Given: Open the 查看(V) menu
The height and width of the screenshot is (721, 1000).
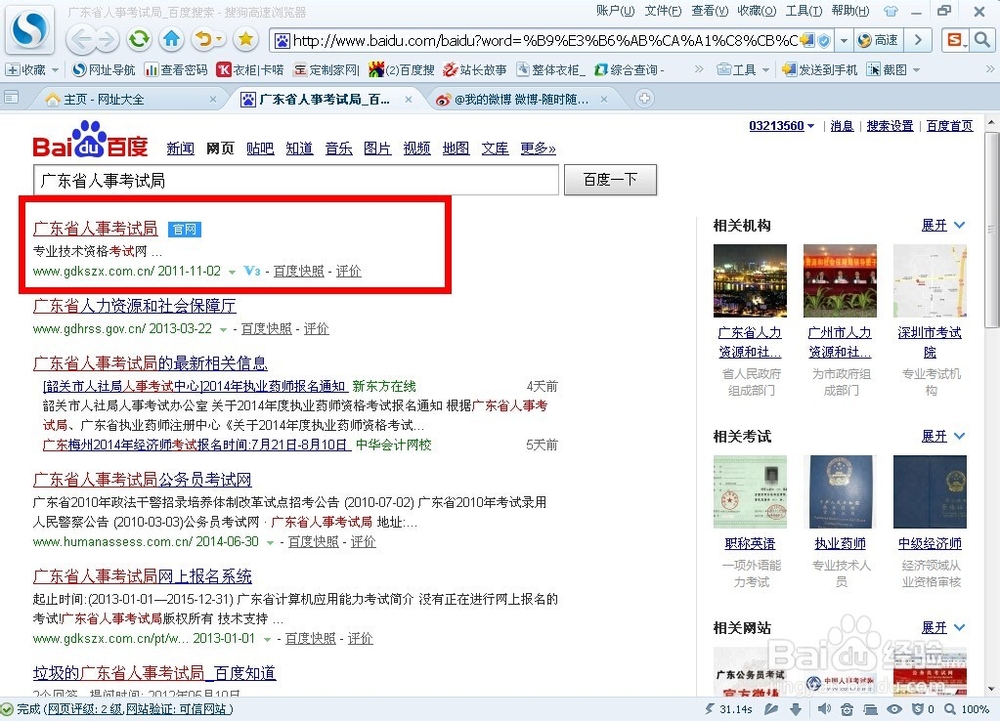Looking at the screenshot, I should point(710,11).
